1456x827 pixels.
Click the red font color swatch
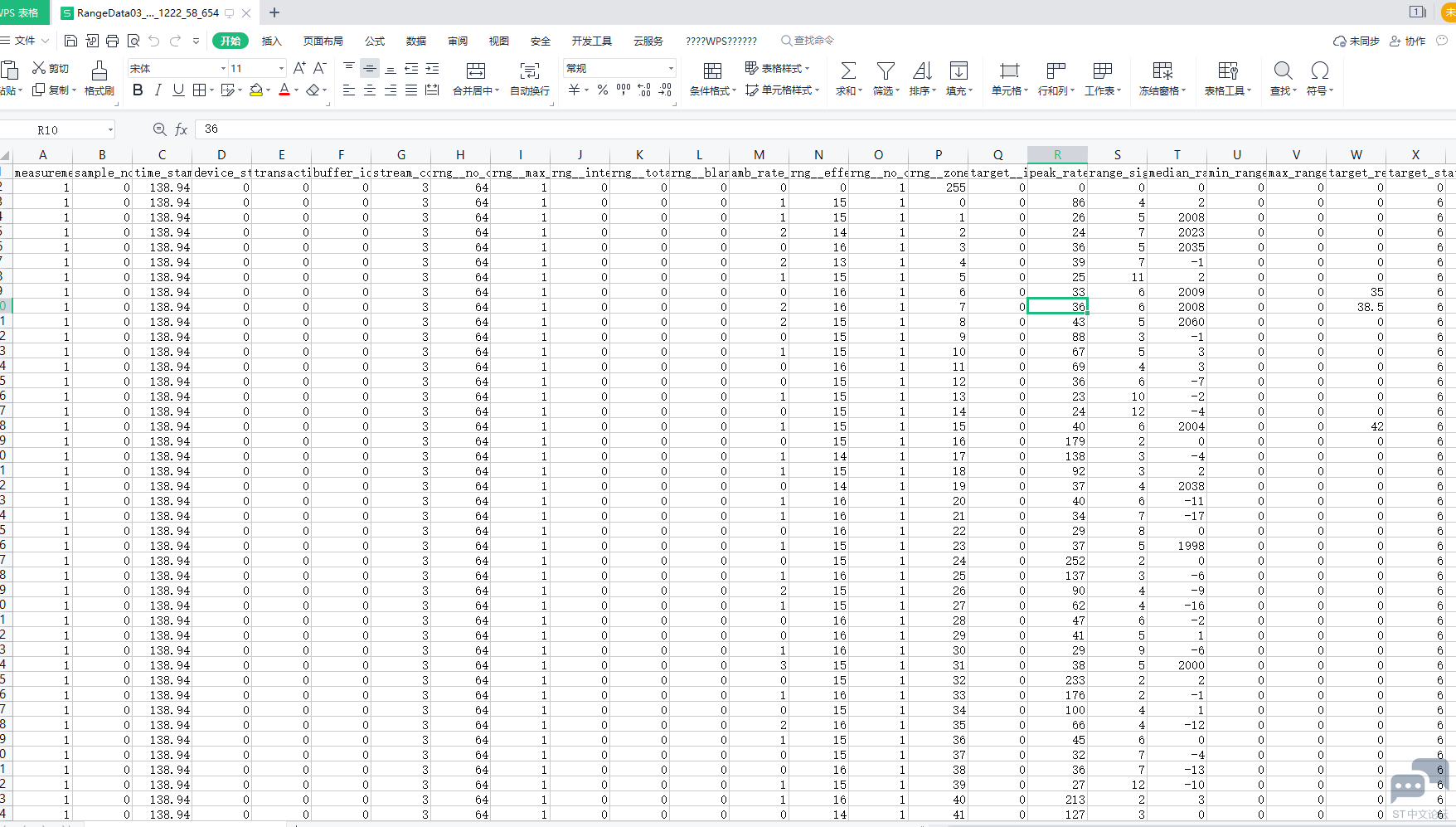pyautogui.click(x=284, y=90)
